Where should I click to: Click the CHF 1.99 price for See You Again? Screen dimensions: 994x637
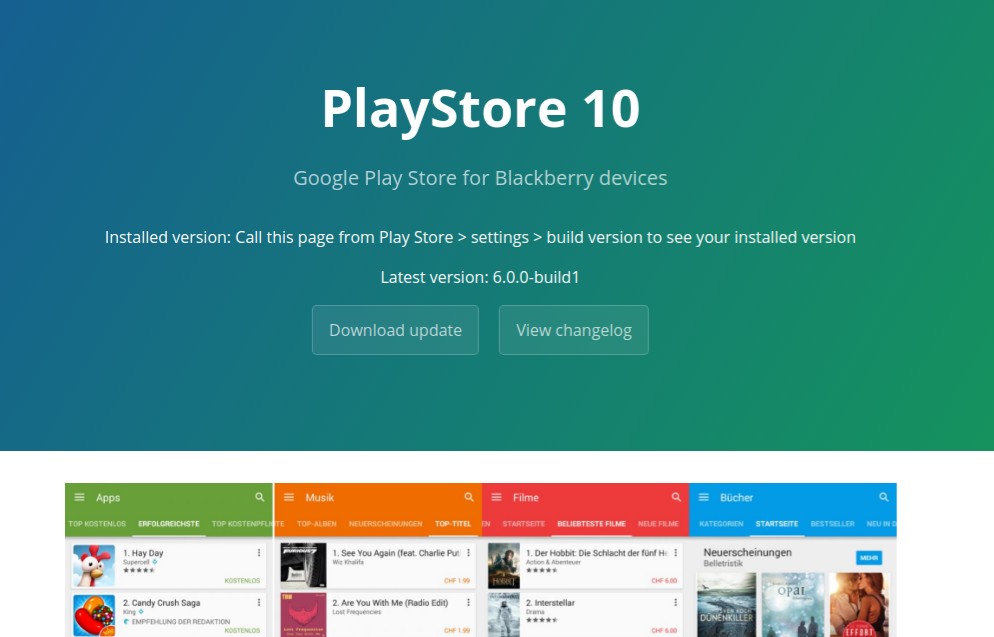tap(457, 581)
